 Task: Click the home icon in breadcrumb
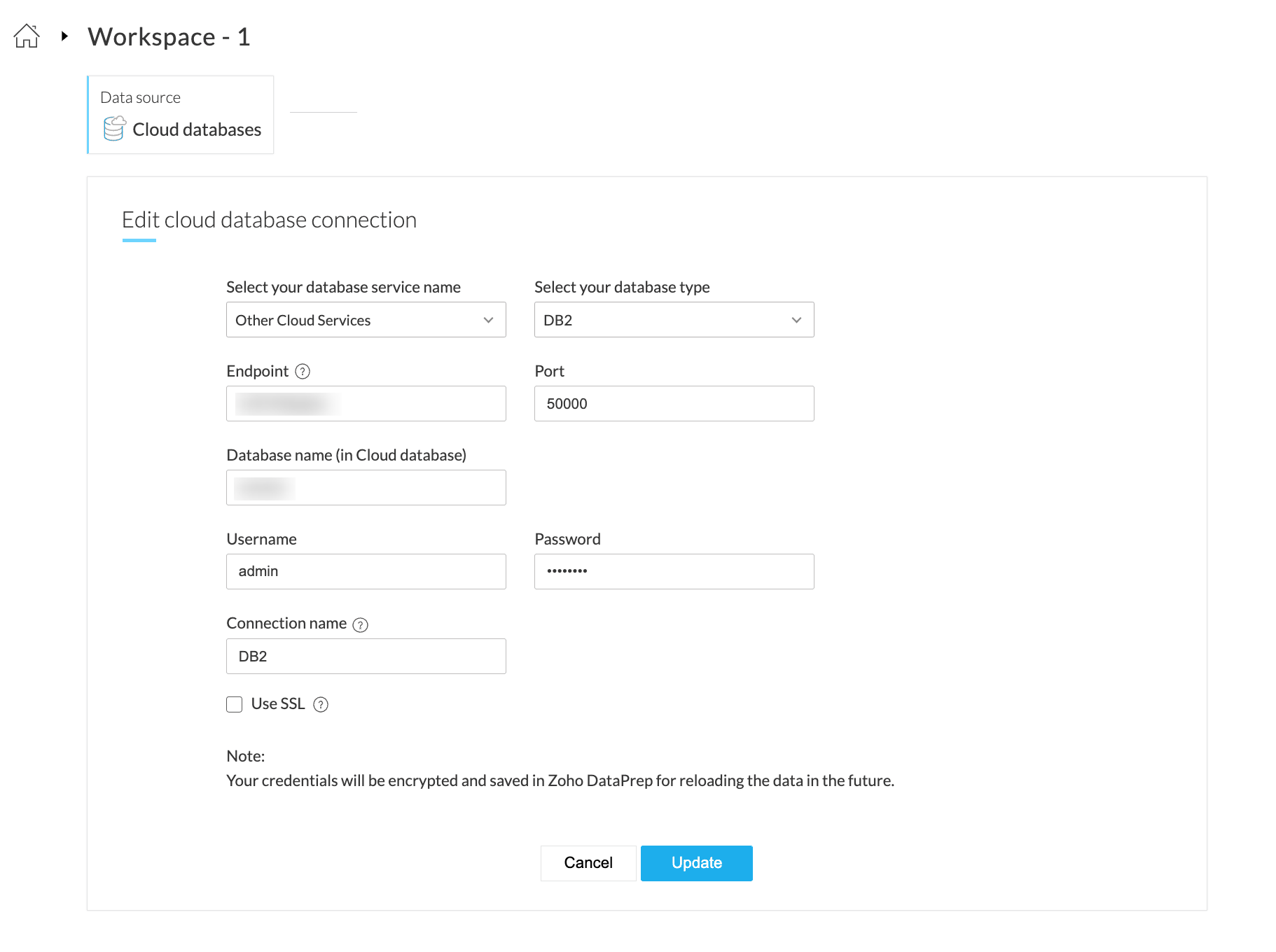pyautogui.click(x=27, y=36)
